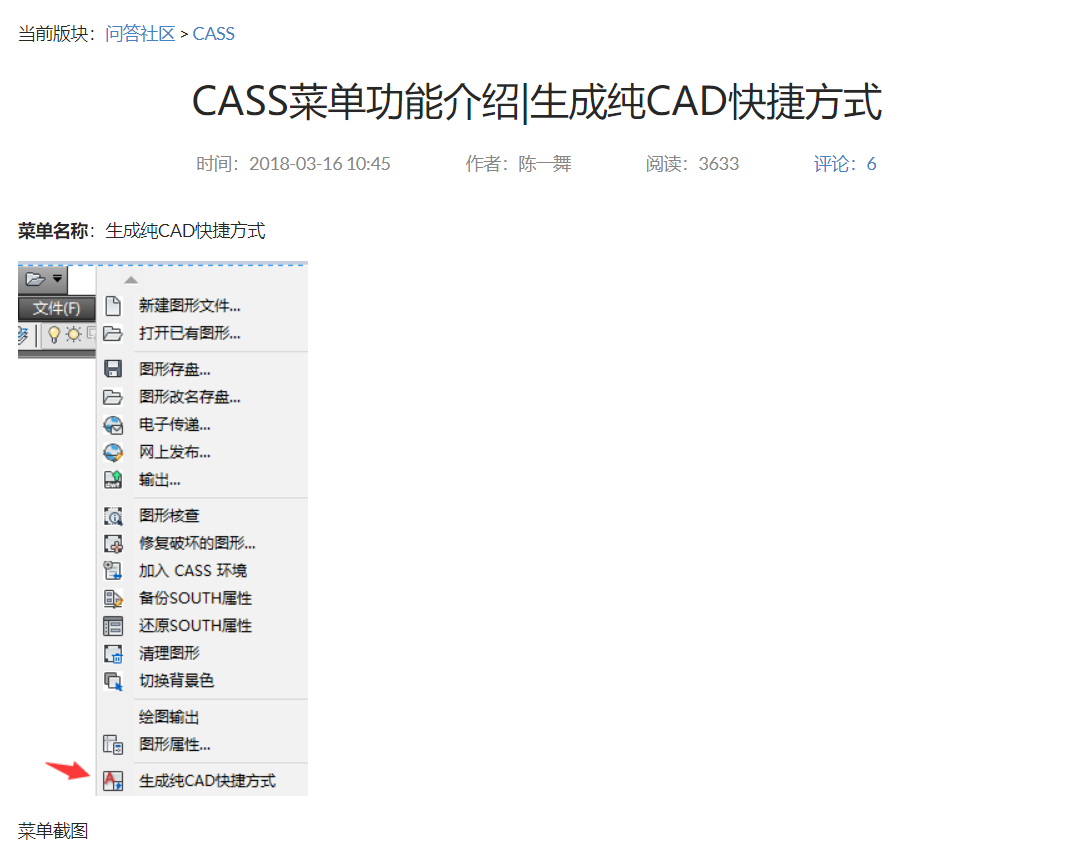Viewport: 1078px width, 843px height.
Task: Choose 输出... menu entry
Action: coord(160,480)
